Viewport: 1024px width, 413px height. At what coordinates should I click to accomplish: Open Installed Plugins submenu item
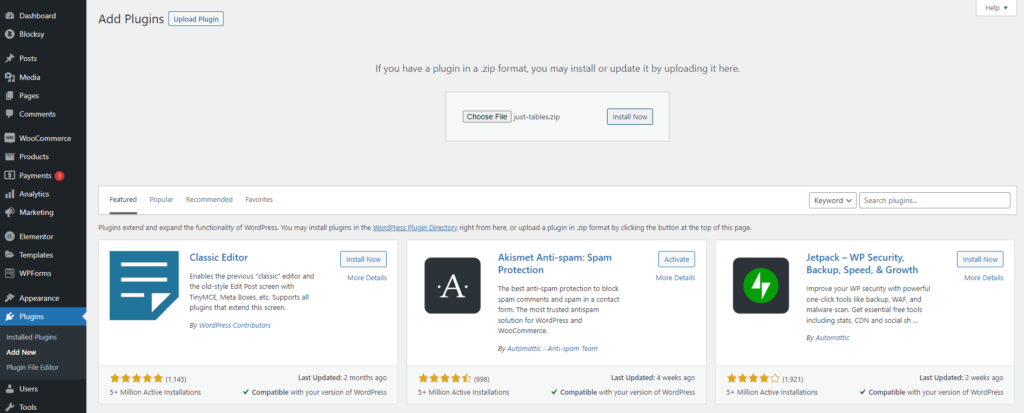coord(31,337)
